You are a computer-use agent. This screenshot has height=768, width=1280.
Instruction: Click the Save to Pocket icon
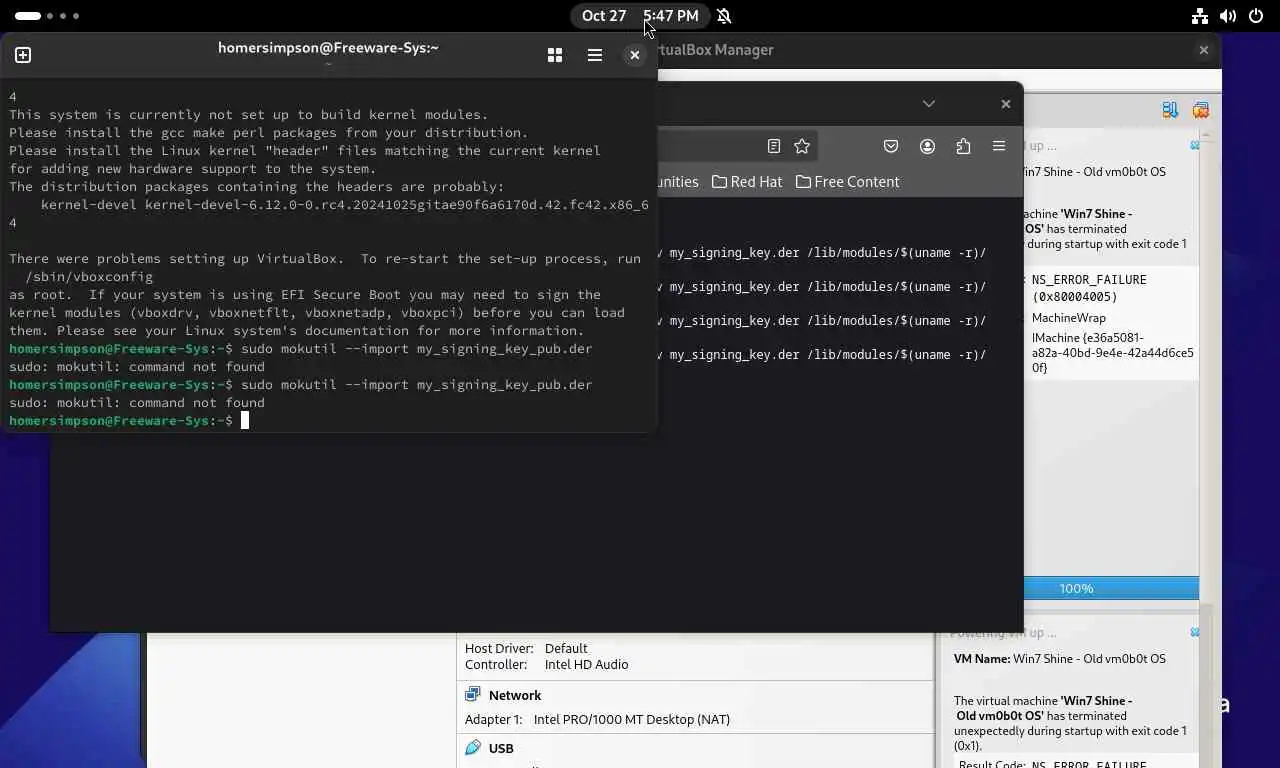click(x=891, y=146)
